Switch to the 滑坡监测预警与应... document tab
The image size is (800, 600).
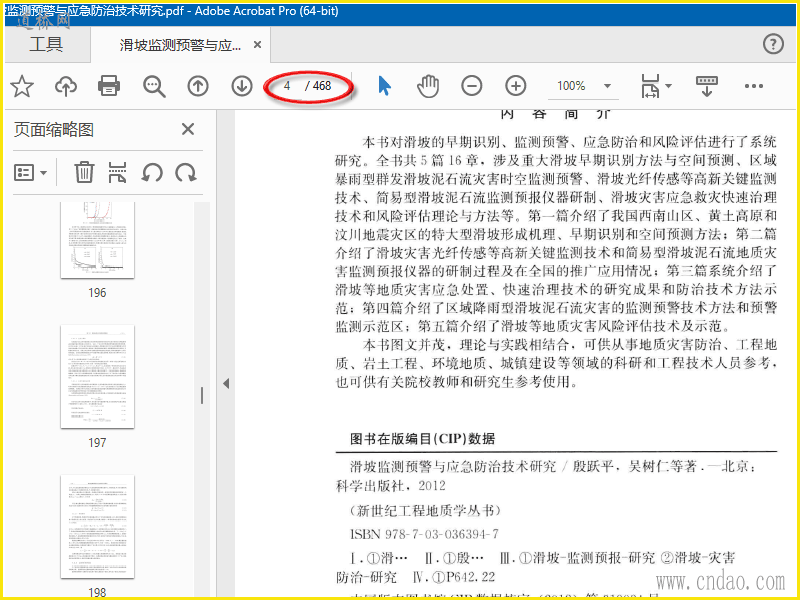180,45
